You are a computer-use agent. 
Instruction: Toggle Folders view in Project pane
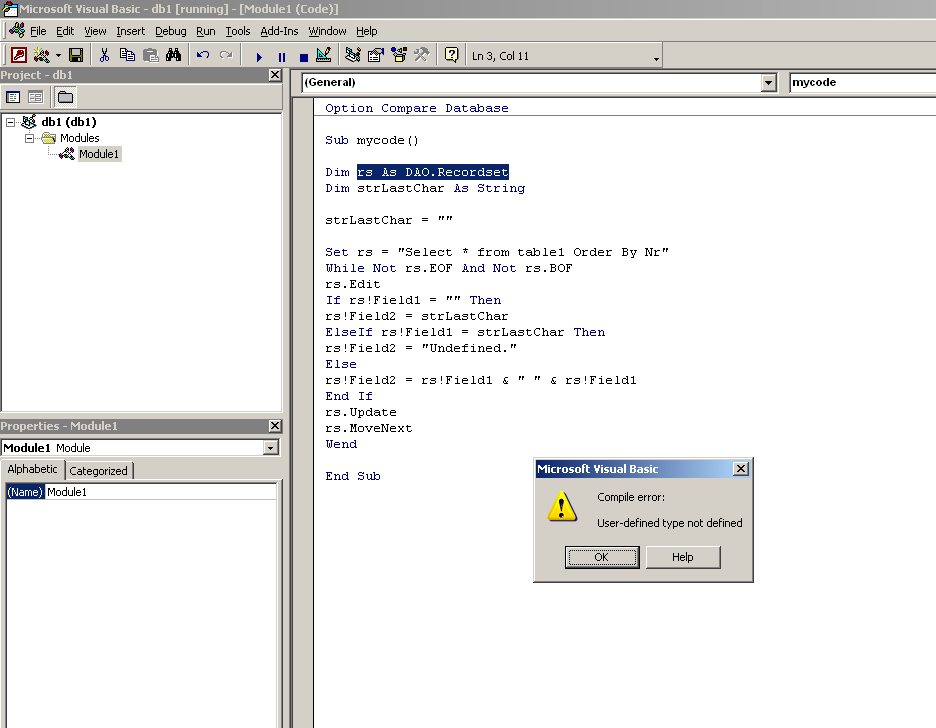pos(65,97)
